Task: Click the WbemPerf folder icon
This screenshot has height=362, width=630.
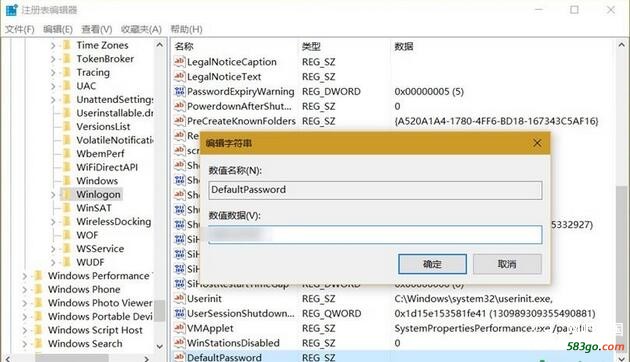Action: [67, 154]
